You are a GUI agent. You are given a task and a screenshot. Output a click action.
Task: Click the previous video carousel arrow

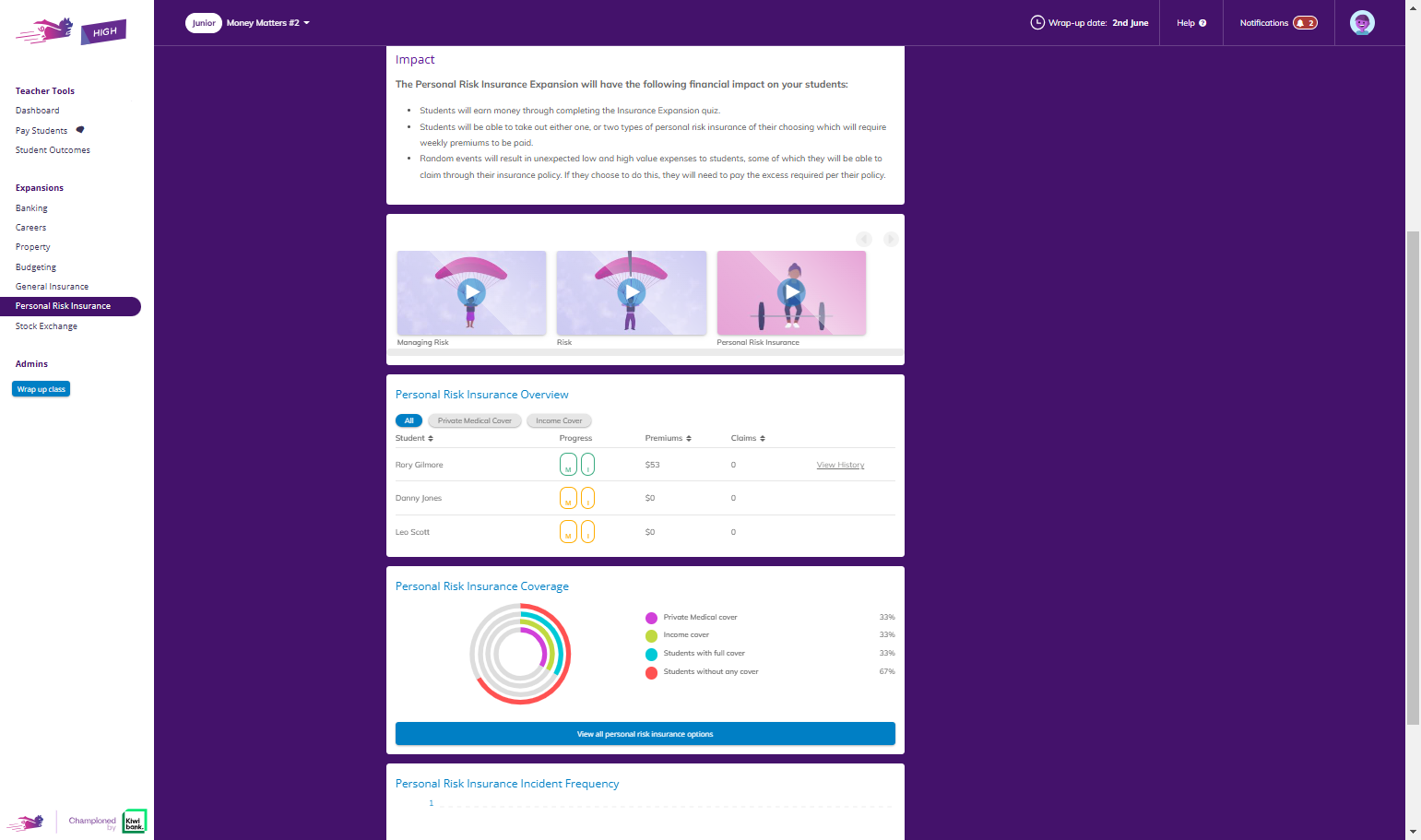point(864,239)
